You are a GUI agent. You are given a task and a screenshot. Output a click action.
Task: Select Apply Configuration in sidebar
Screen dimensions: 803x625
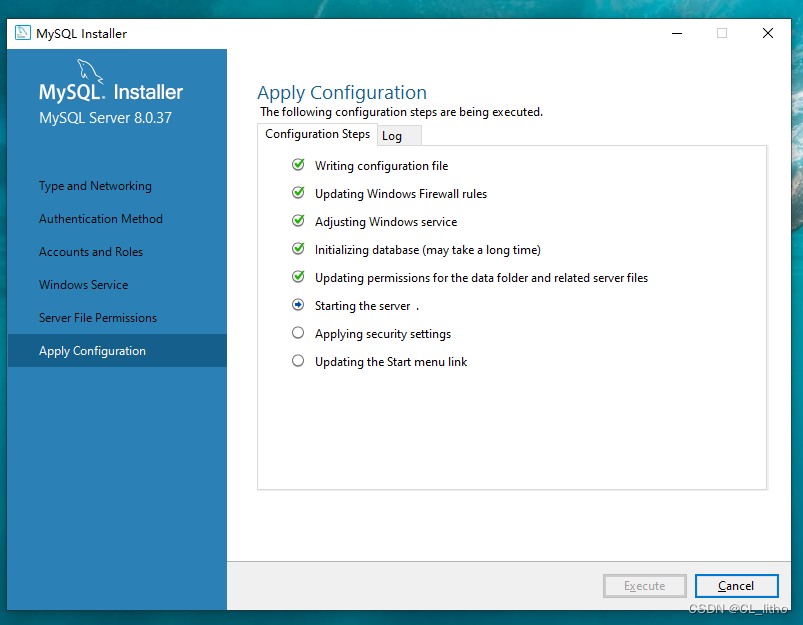[x=117, y=351]
